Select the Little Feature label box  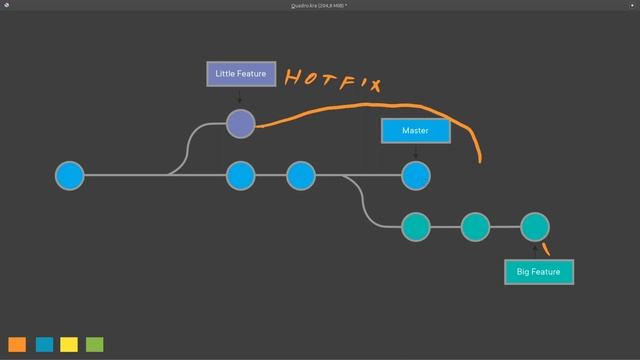[x=241, y=74]
